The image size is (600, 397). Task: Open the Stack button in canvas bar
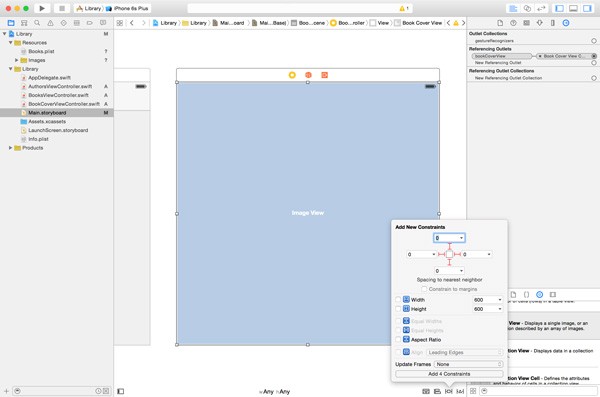(x=426, y=391)
